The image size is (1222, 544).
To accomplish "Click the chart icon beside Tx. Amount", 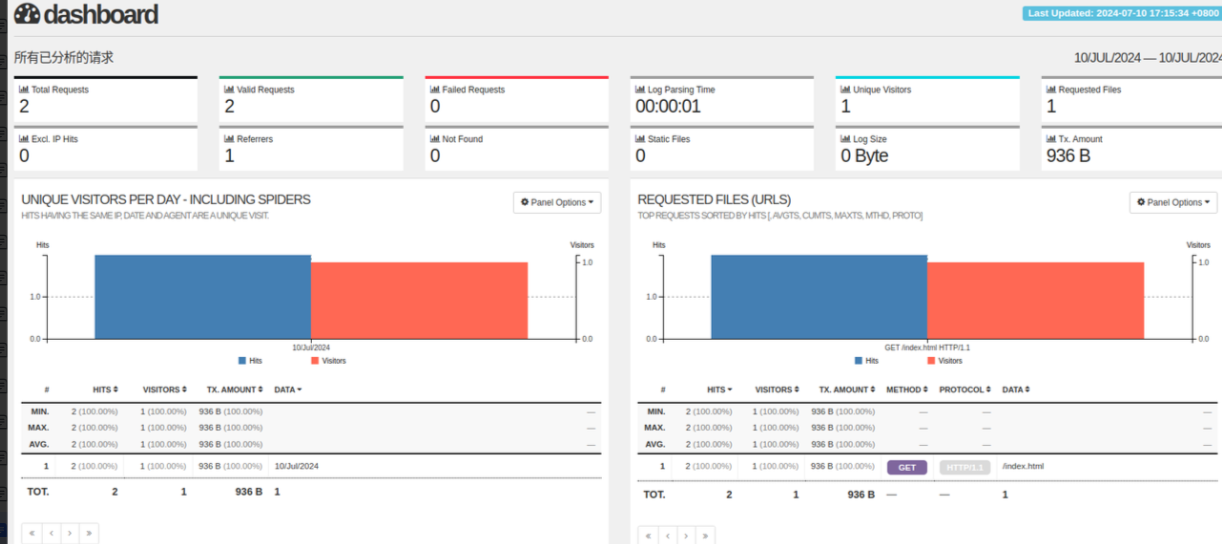I will (1052, 139).
